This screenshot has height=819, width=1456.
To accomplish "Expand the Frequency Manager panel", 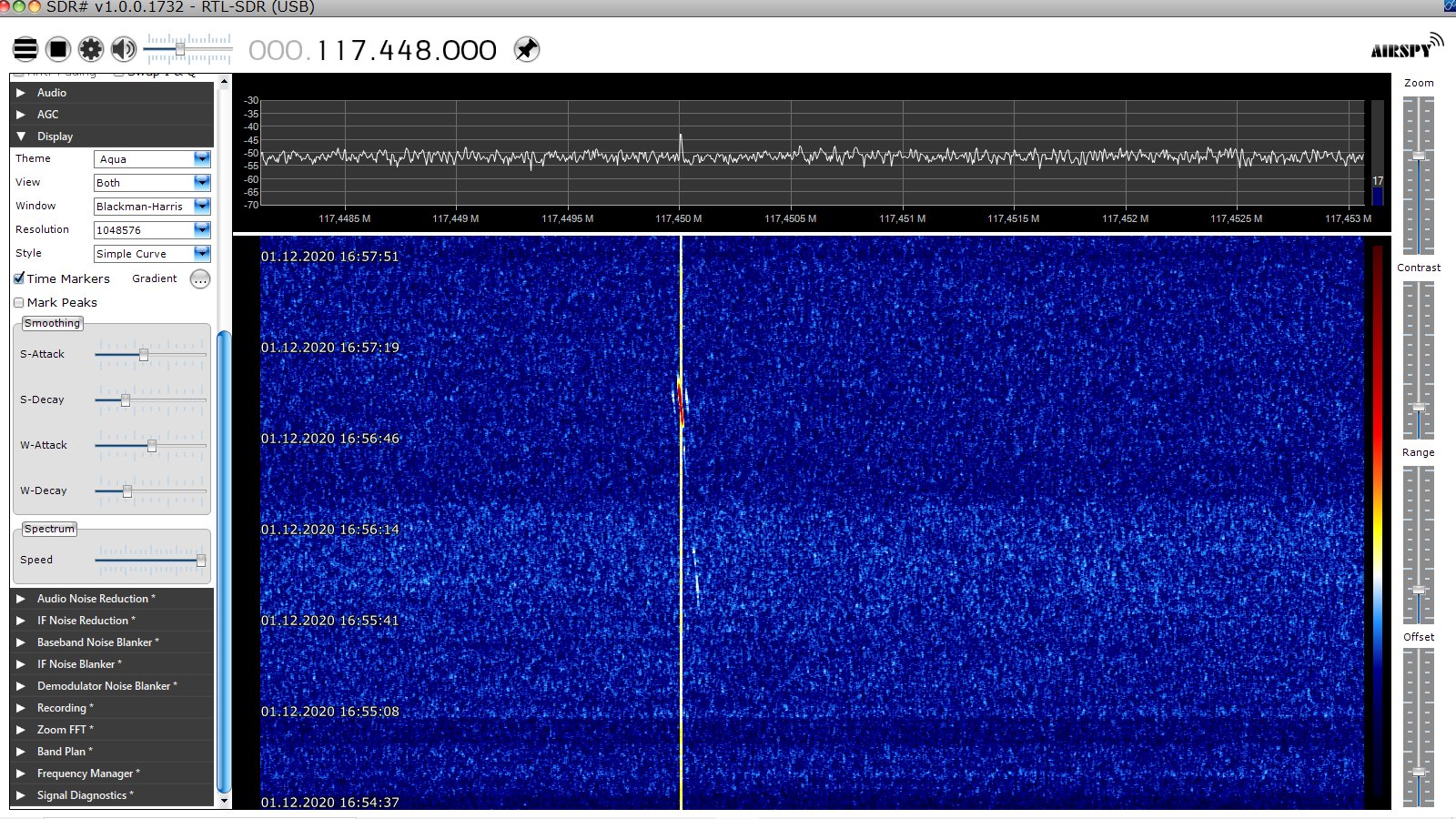I will (x=112, y=773).
